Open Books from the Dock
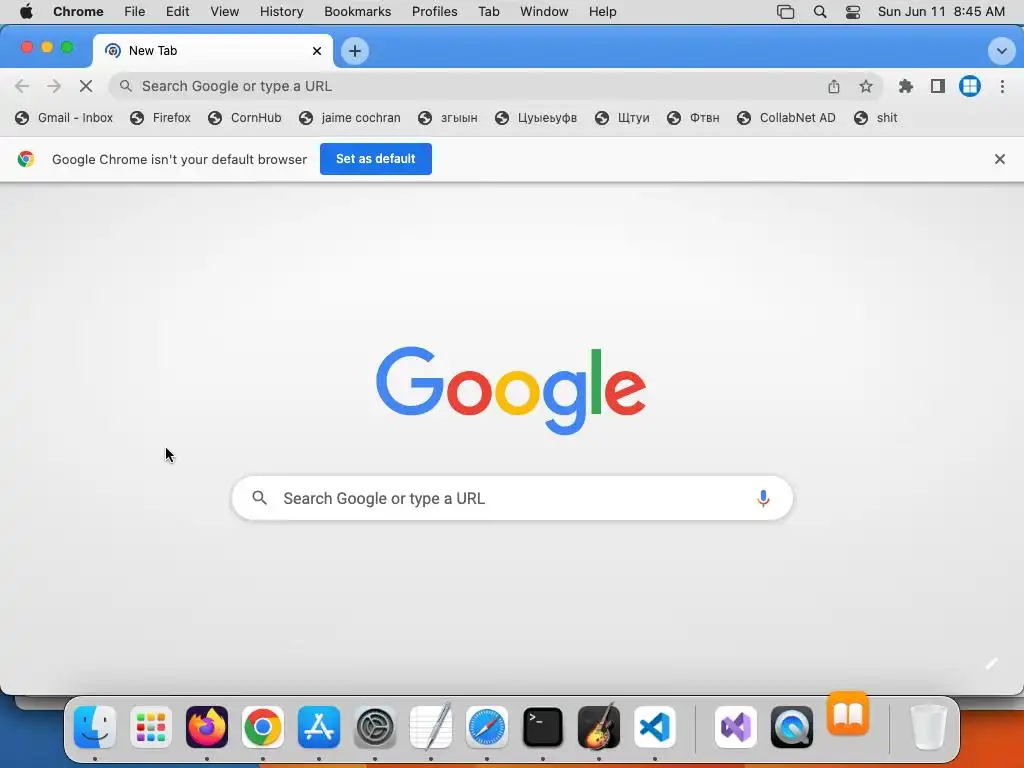This screenshot has height=768, width=1024. 848,714
